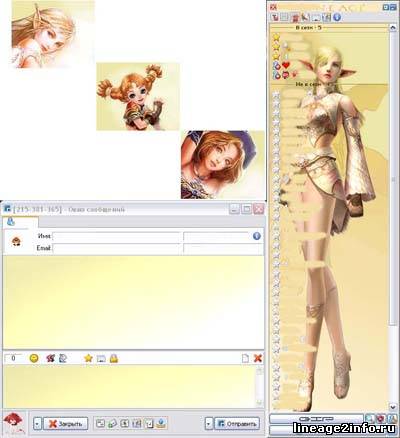
Task: Click the yellow padlock icon in message toolbar
Action: click(x=114, y=358)
